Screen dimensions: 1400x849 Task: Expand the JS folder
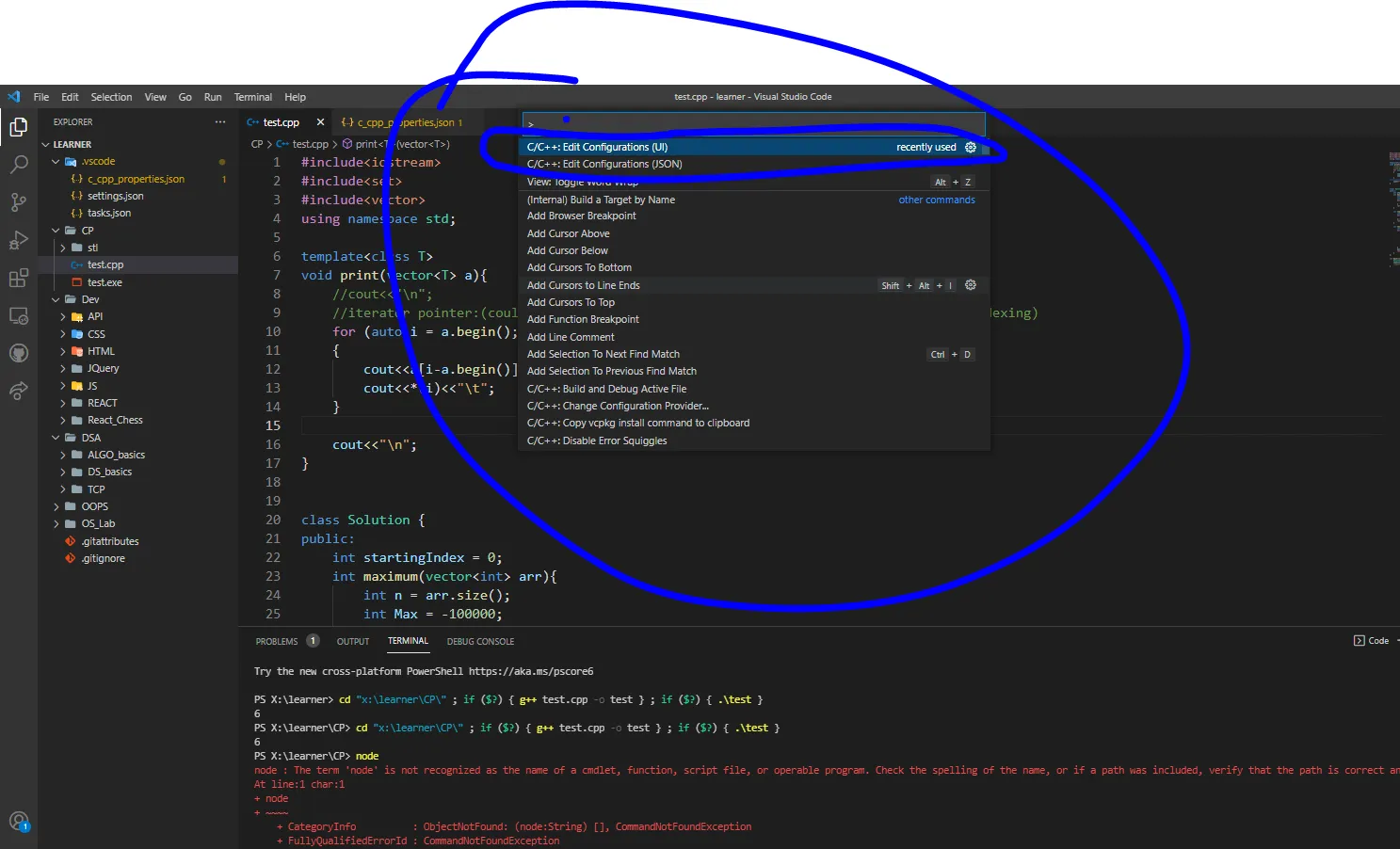(x=137, y=386)
